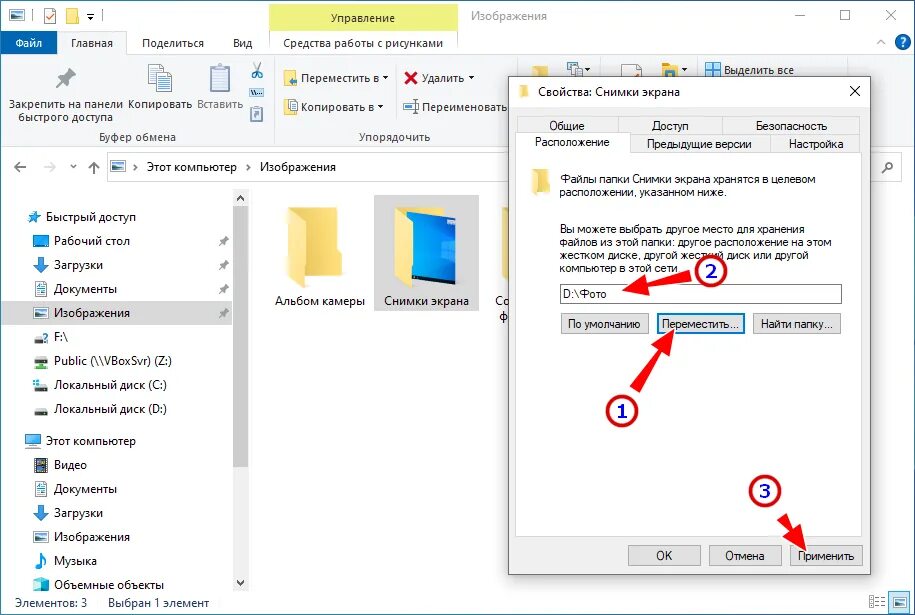Viewport: 915px width, 615px height.
Task: Click the search magnifier icon
Action: click(887, 167)
